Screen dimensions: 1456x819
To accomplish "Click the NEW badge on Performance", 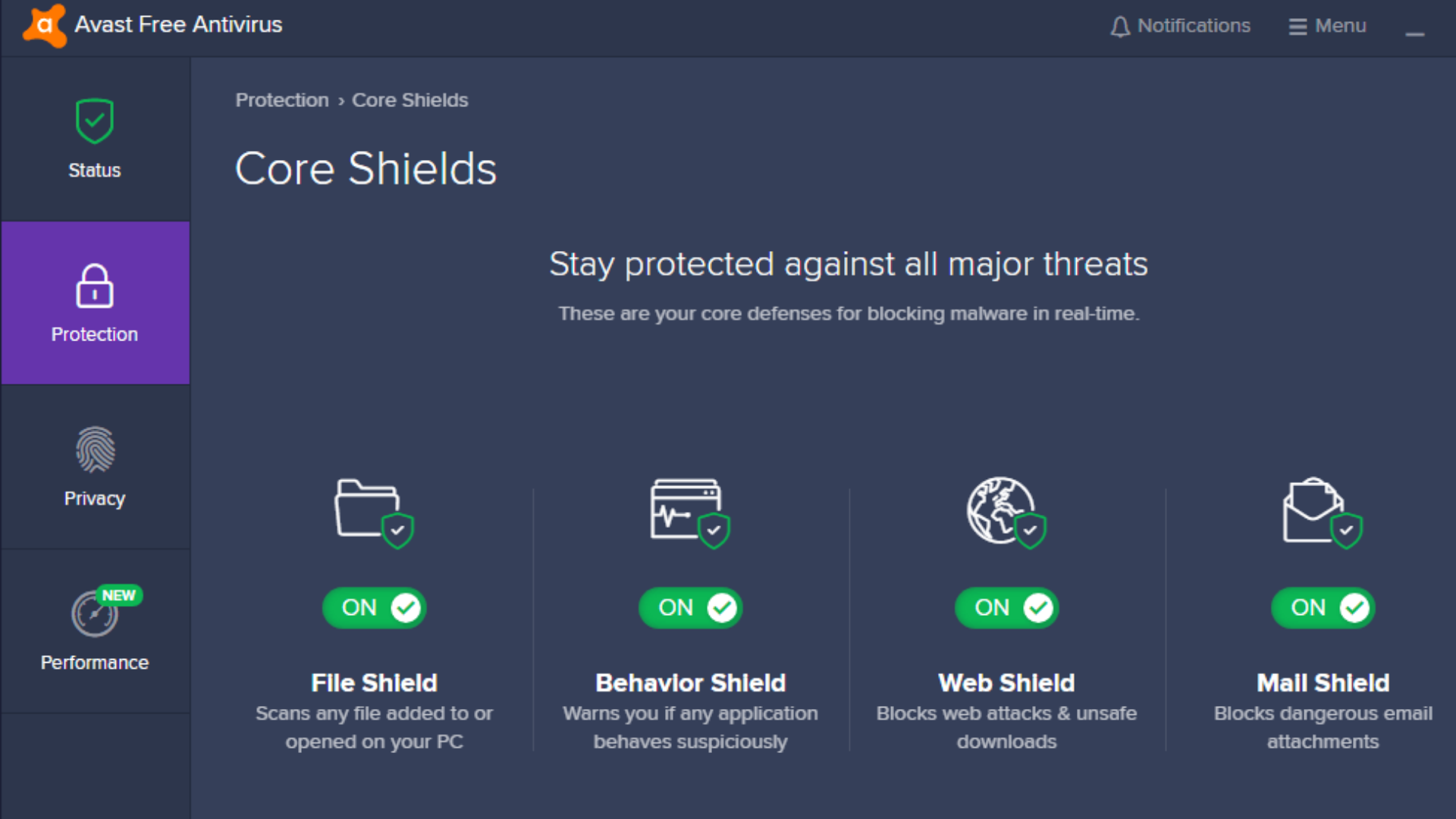I will click(x=120, y=595).
